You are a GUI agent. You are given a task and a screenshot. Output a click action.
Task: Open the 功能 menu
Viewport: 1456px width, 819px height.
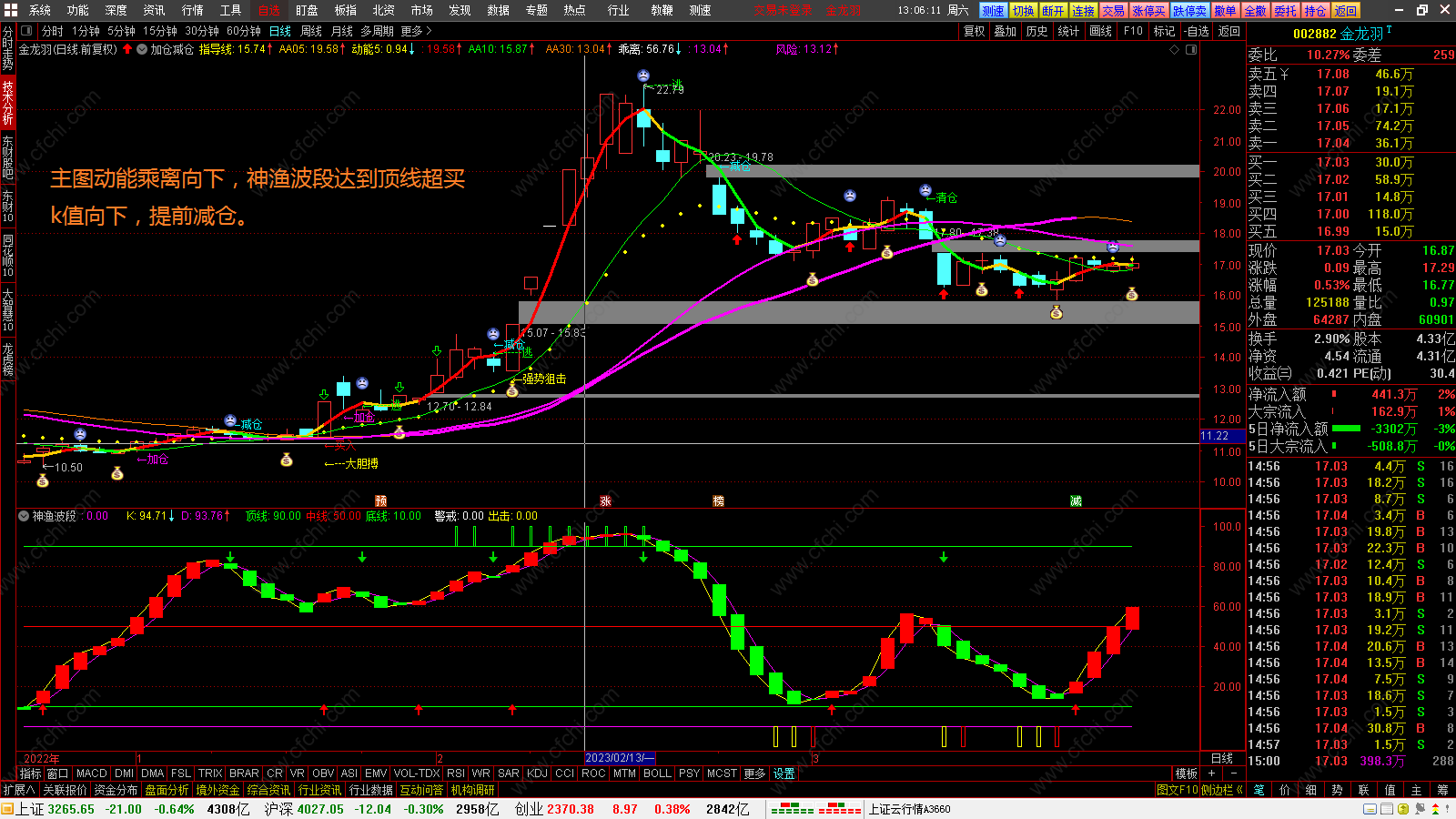[78, 11]
